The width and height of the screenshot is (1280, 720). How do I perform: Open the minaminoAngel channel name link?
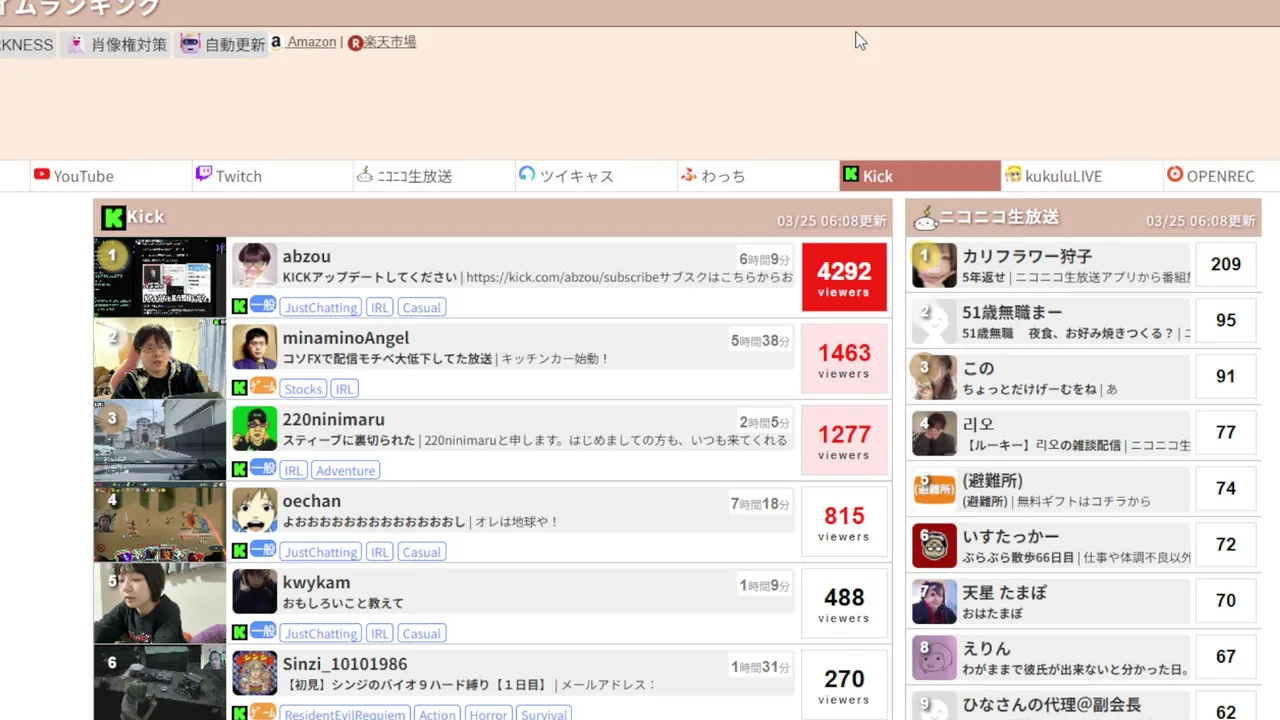(x=346, y=338)
